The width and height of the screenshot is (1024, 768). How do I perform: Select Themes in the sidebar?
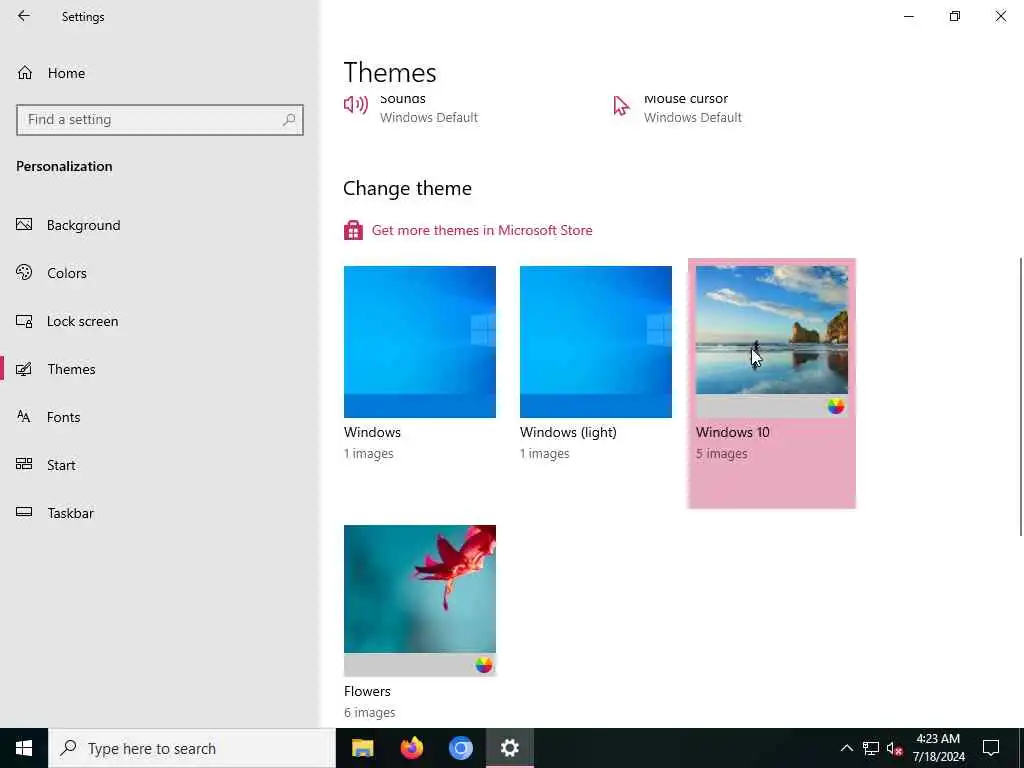coord(160,369)
